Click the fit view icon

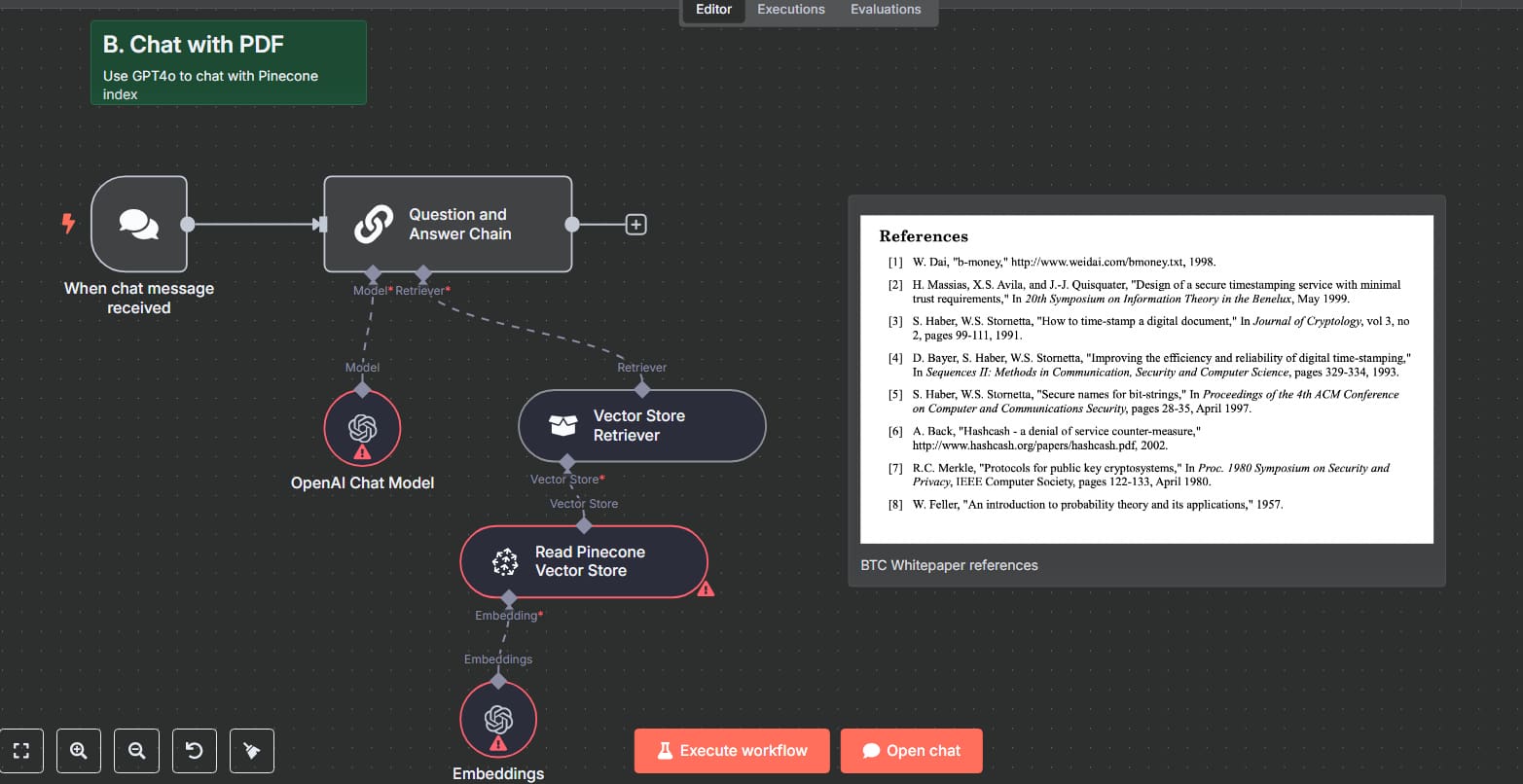(x=21, y=750)
